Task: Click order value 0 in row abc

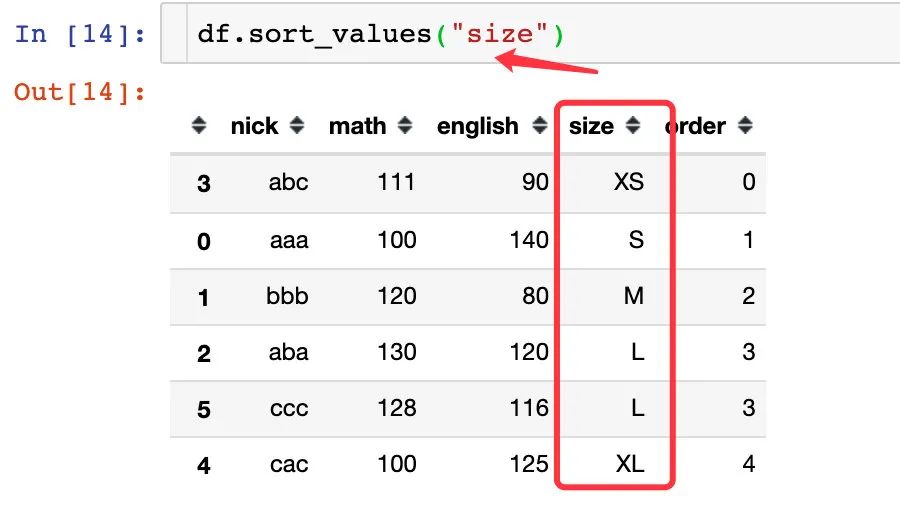Action: coord(748,182)
